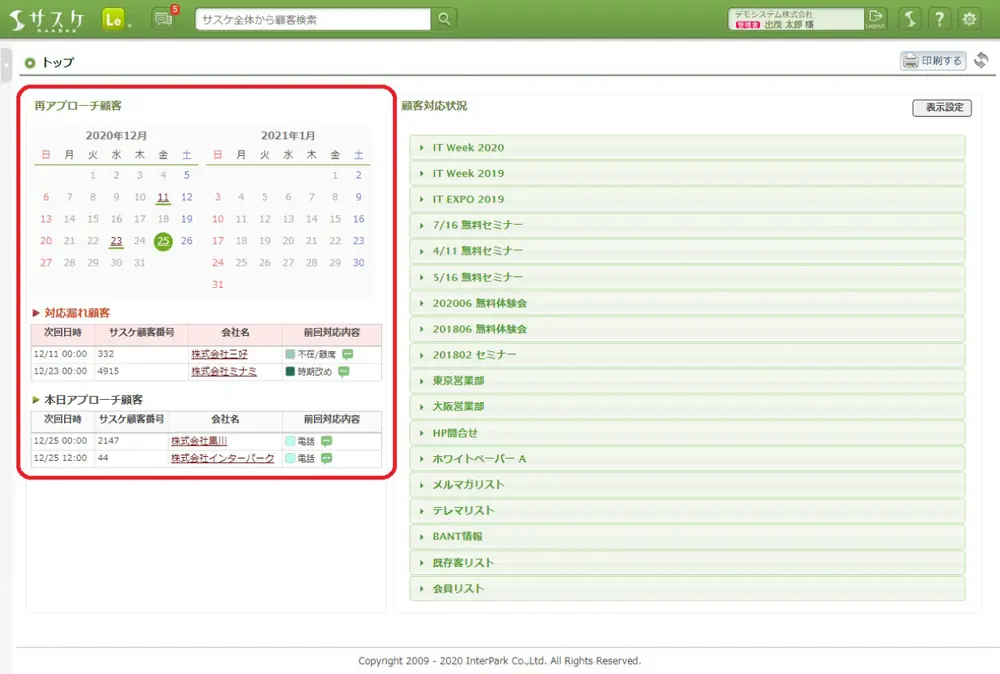Select December 25 highlighted on calendar
Viewport: 1000px width, 674px height.
pyautogui.click(x=163, y=241)
